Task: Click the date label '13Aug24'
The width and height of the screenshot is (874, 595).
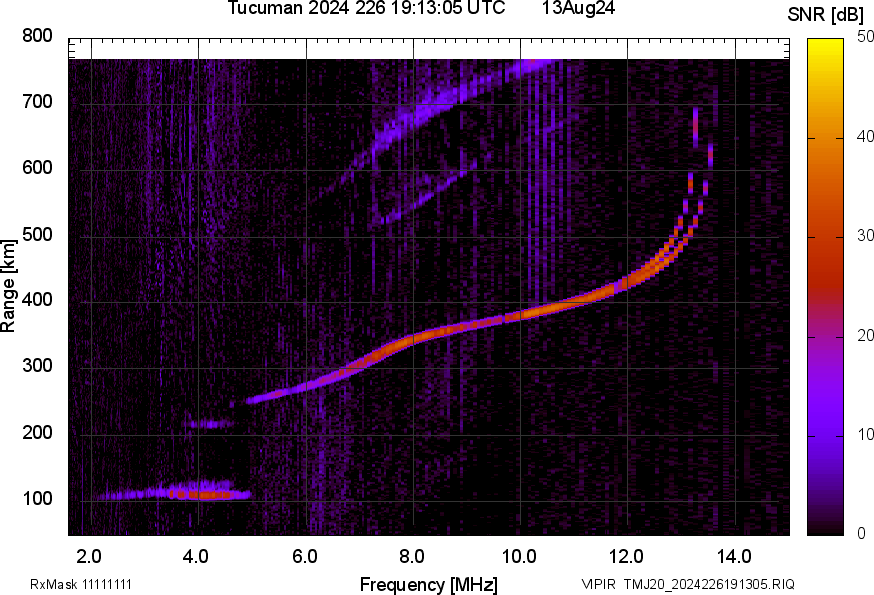Action: coord(578,8)
